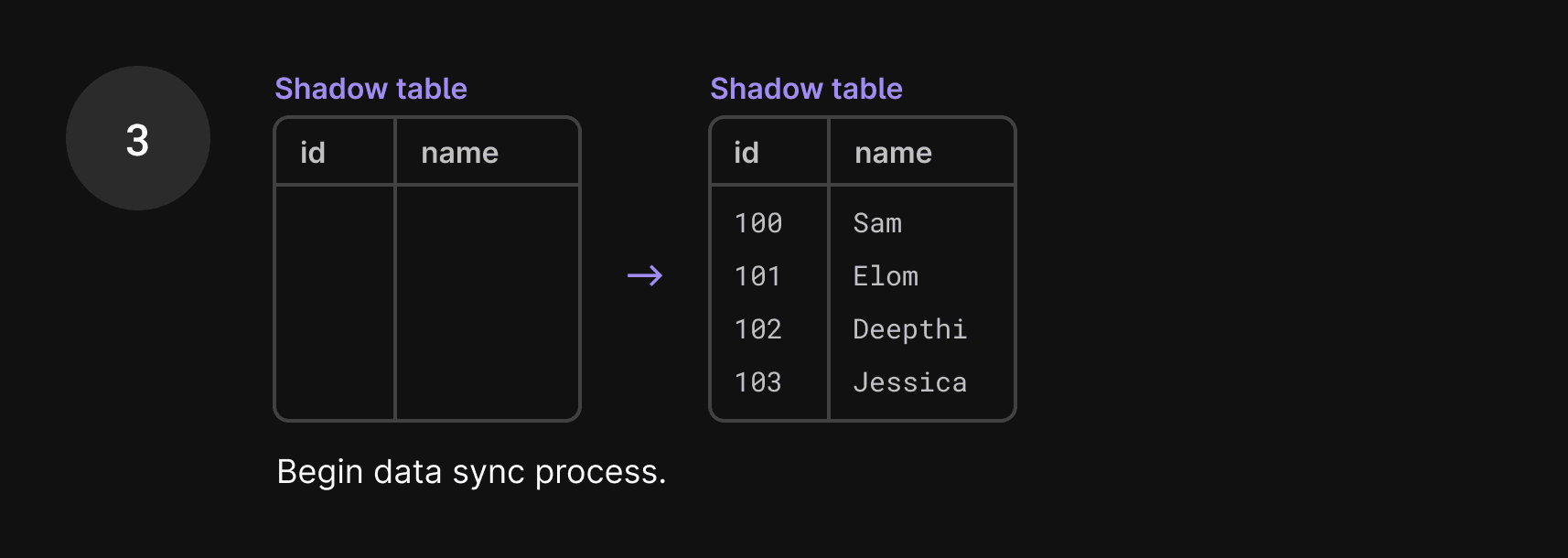Click the step 3 circle badge
The width and height of the screenshot is (1568, 558).
138,138
